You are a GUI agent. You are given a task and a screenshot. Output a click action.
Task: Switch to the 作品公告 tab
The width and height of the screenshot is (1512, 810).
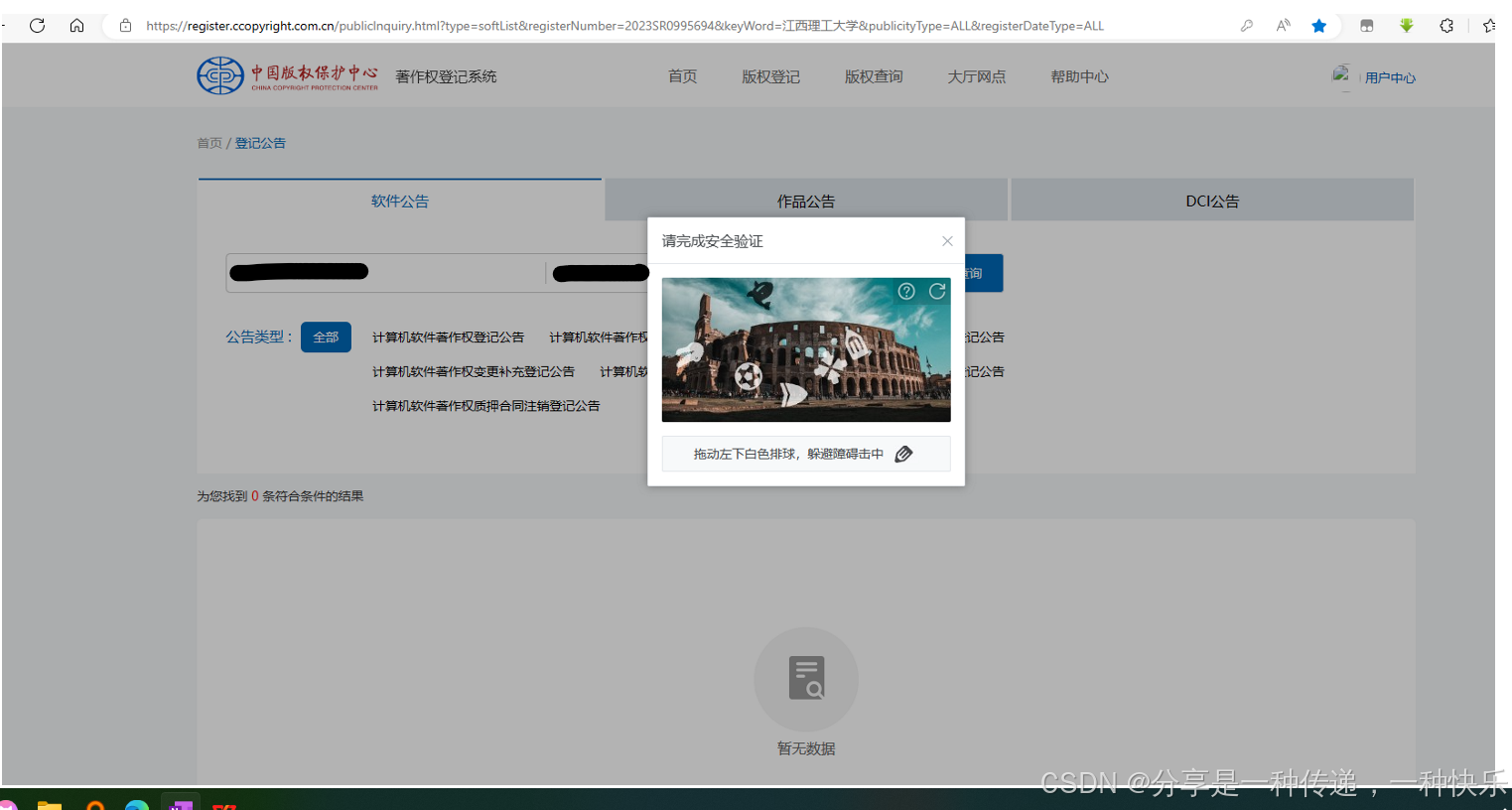coord(806,200)
